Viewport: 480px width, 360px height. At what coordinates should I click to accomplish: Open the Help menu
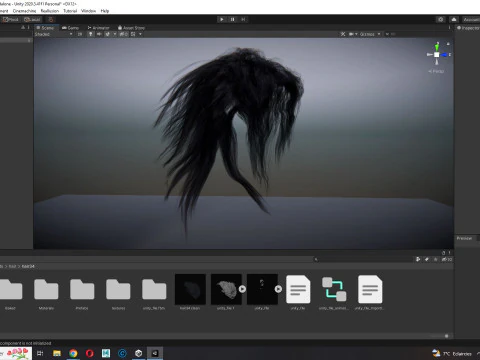pyautogui.click(x=105, y=11)
